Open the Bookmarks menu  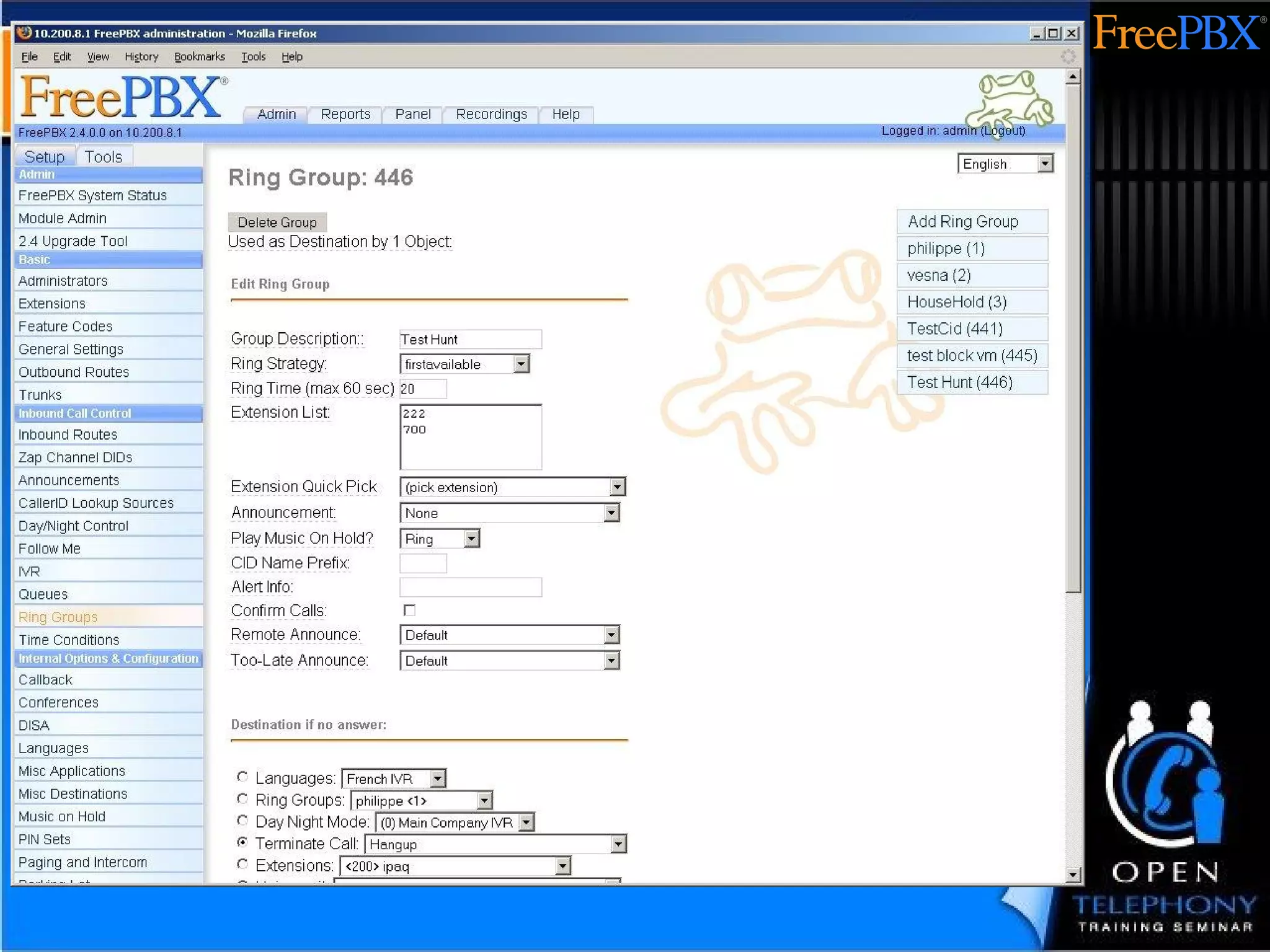click(x=199, y=57)
